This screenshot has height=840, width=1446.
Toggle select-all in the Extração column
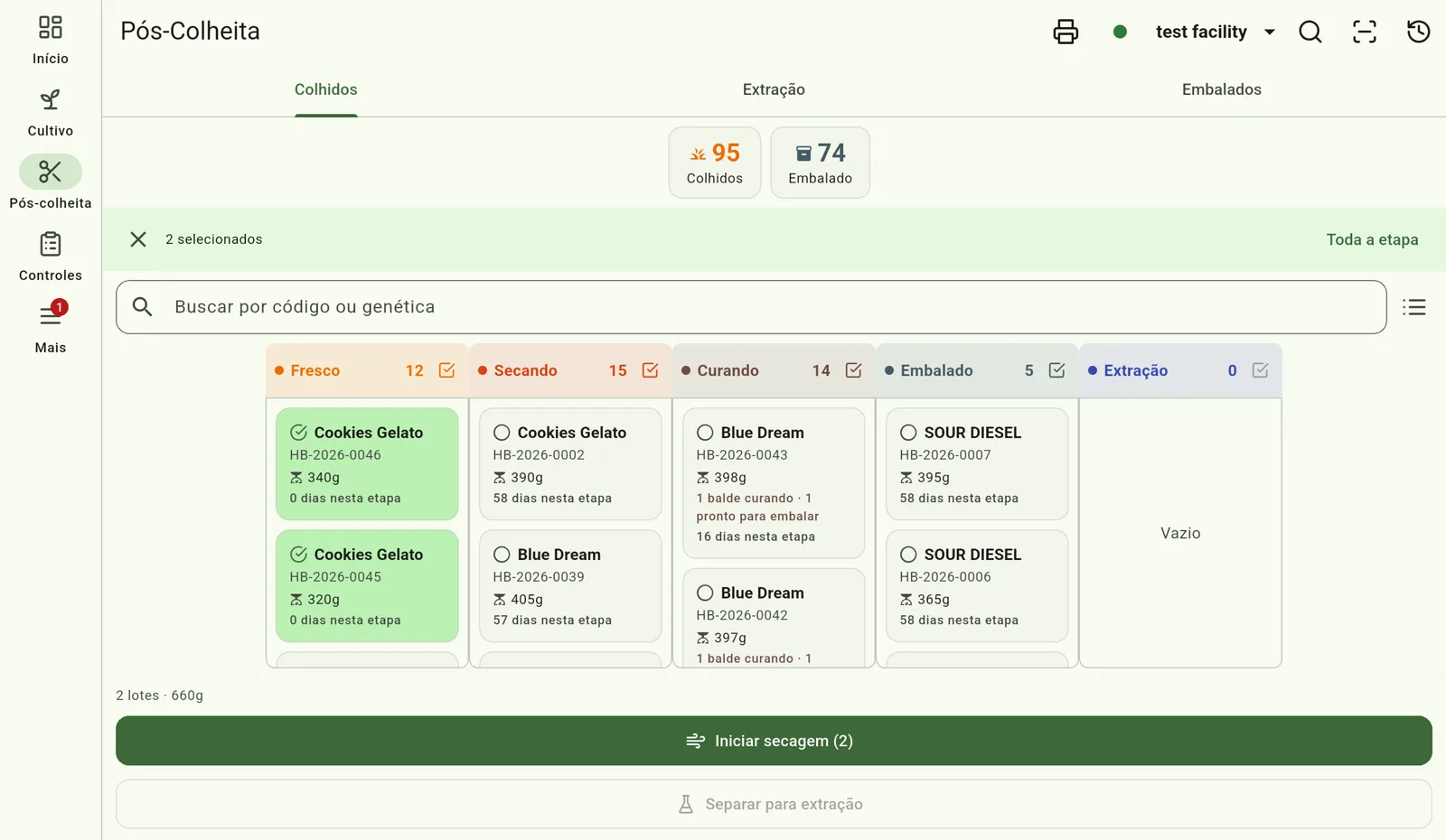[1260, 370]
